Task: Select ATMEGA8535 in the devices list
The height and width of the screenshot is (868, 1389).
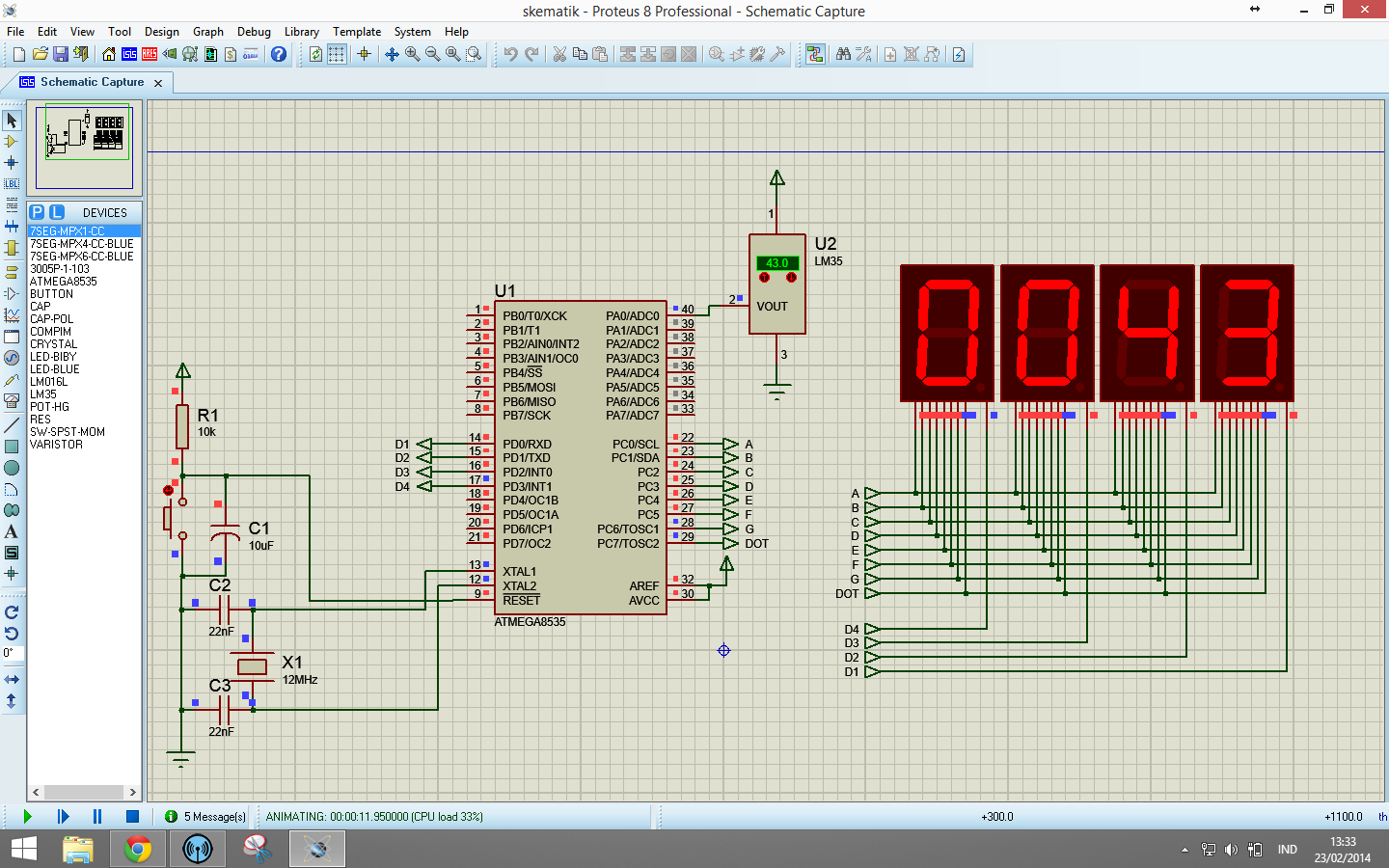Action: [64, 282]
